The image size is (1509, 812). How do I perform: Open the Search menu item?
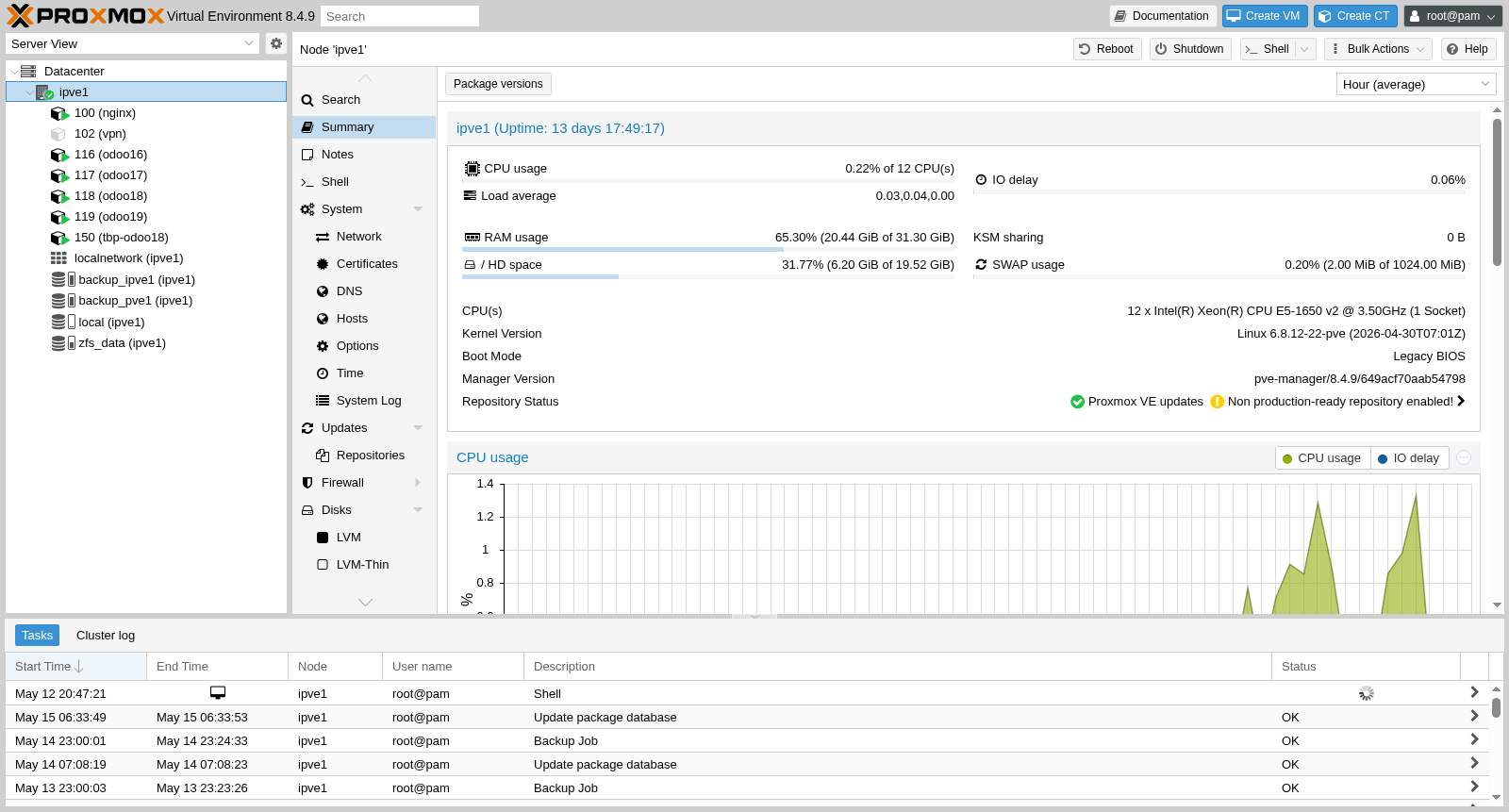point(364,100)
